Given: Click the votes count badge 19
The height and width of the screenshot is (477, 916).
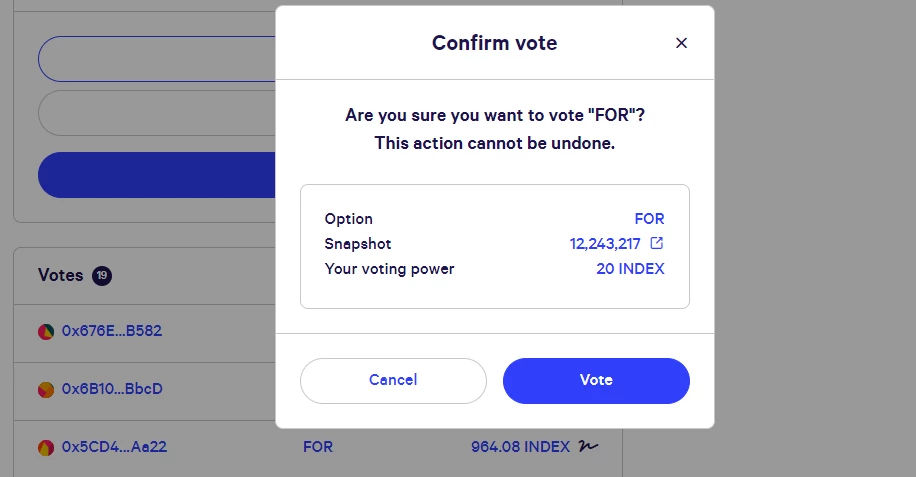Looking at the screenshot, I should click(102, 276).
